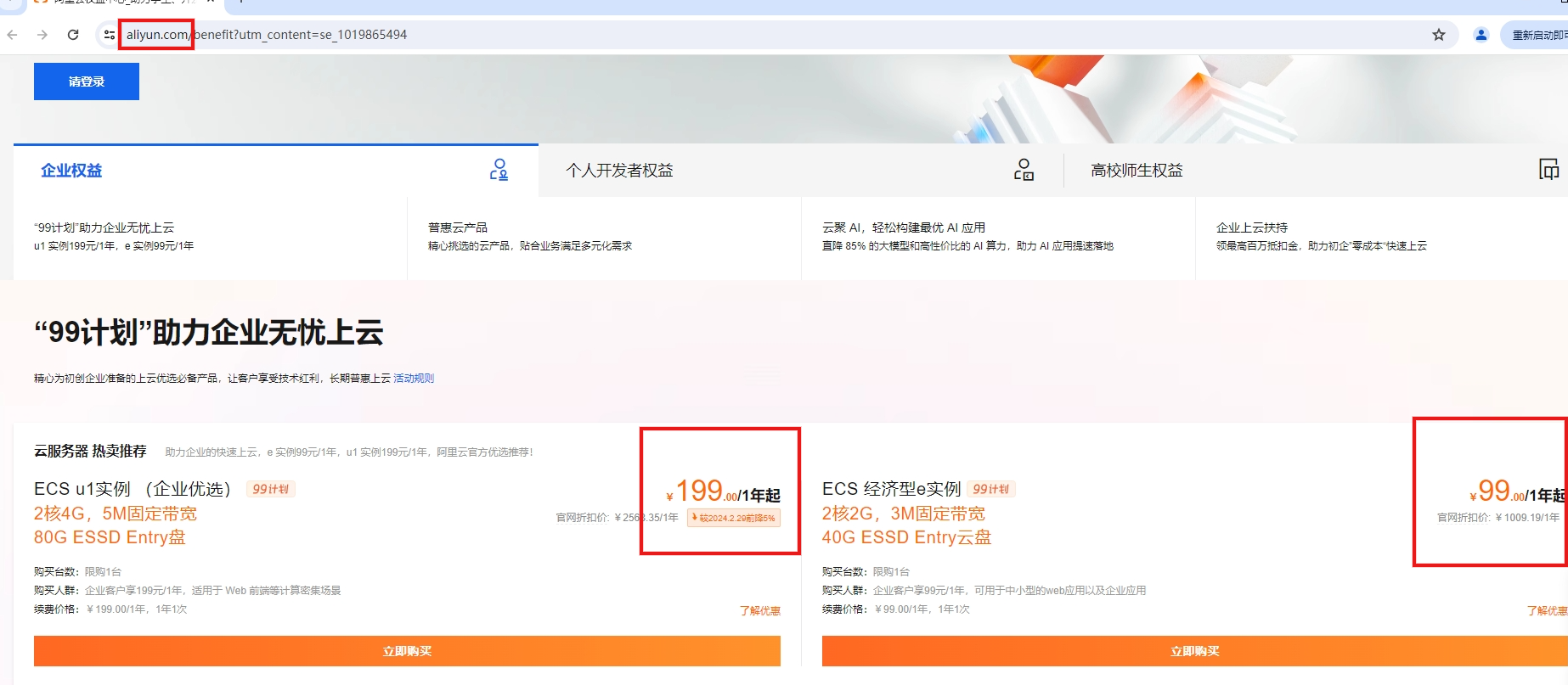Go forward in browser history
The width and height of the screenshot is (1568, 685).
(42, 35)
